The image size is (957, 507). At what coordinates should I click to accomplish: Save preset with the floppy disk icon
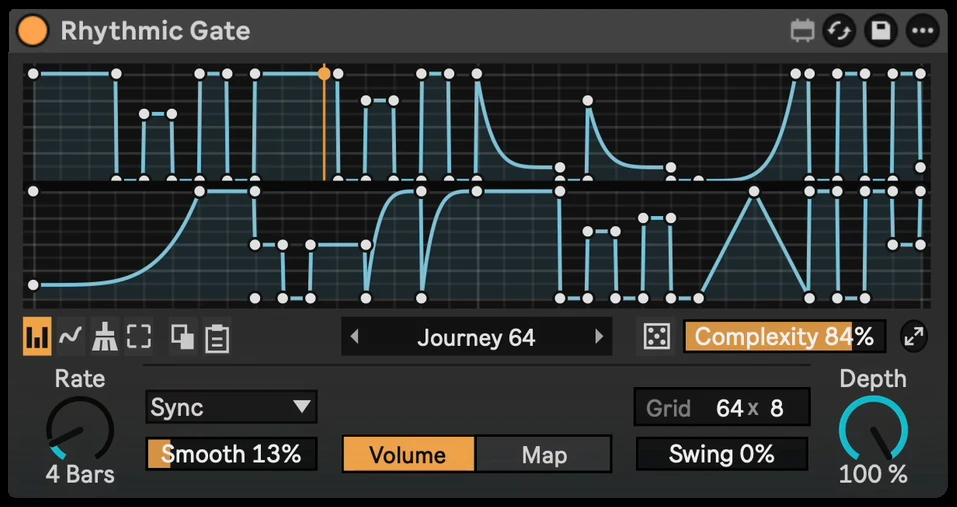(881, 31)
